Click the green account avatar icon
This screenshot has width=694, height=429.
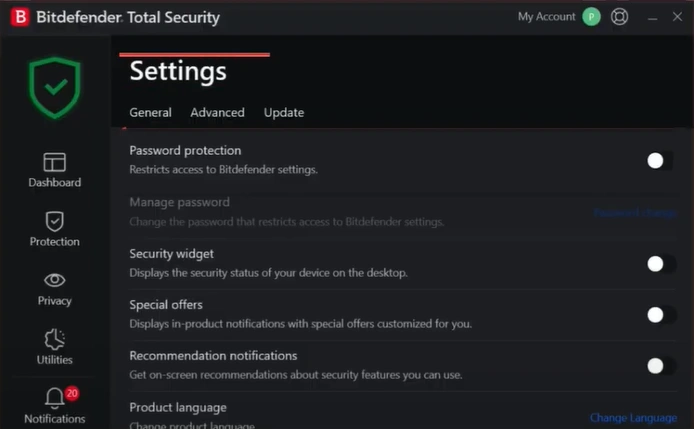click(591, 17)
